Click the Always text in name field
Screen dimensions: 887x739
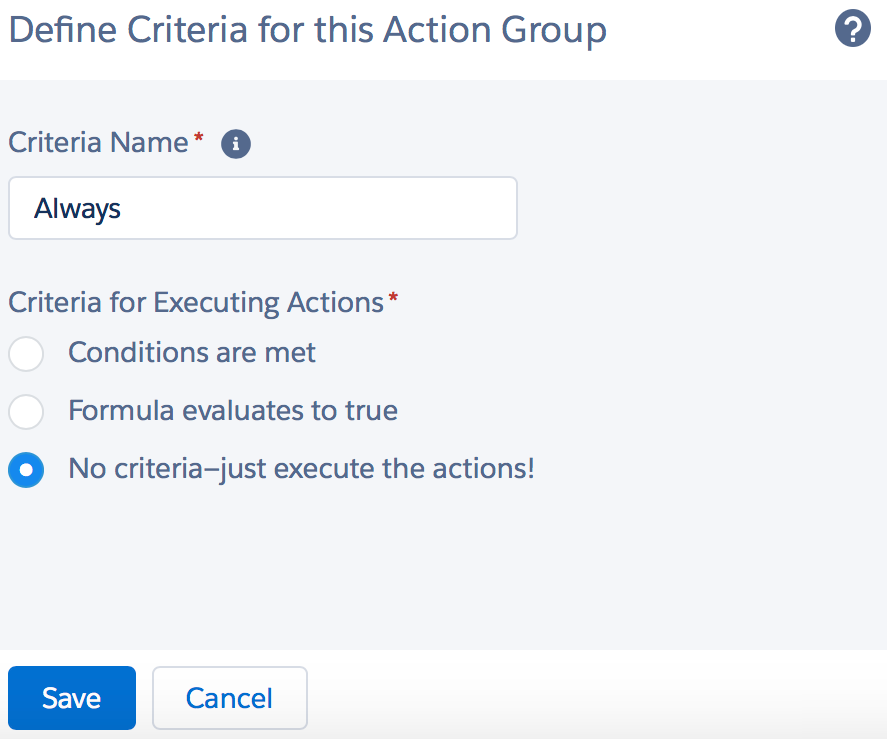77,209
